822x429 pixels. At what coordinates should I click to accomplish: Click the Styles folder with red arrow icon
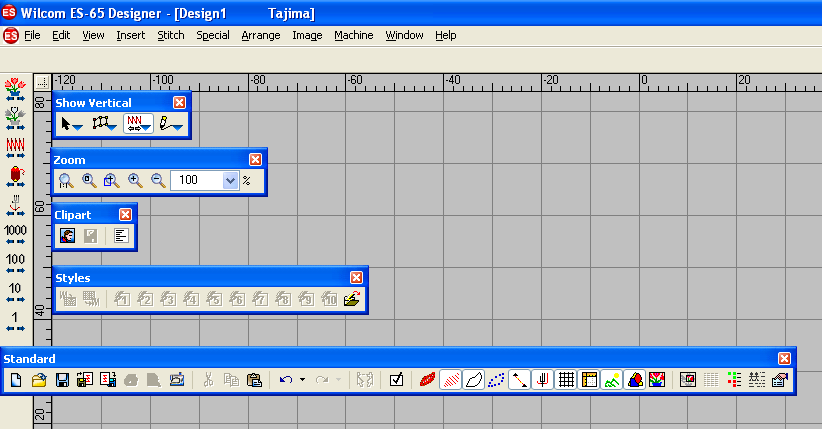coord(352,299)
